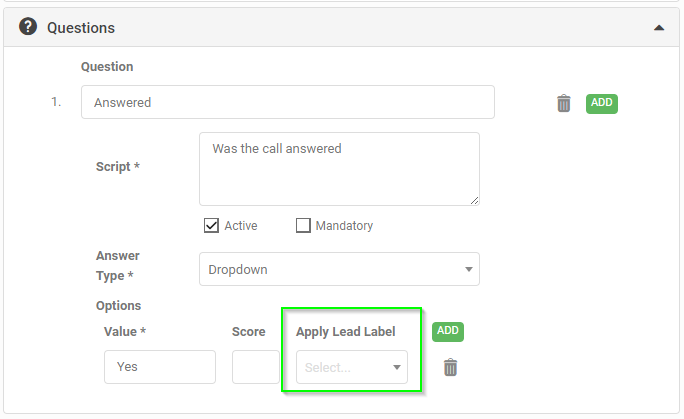Click the caret arrow inside Answer Type field
This screenshot has height=419, width=684.
point(469,269)
